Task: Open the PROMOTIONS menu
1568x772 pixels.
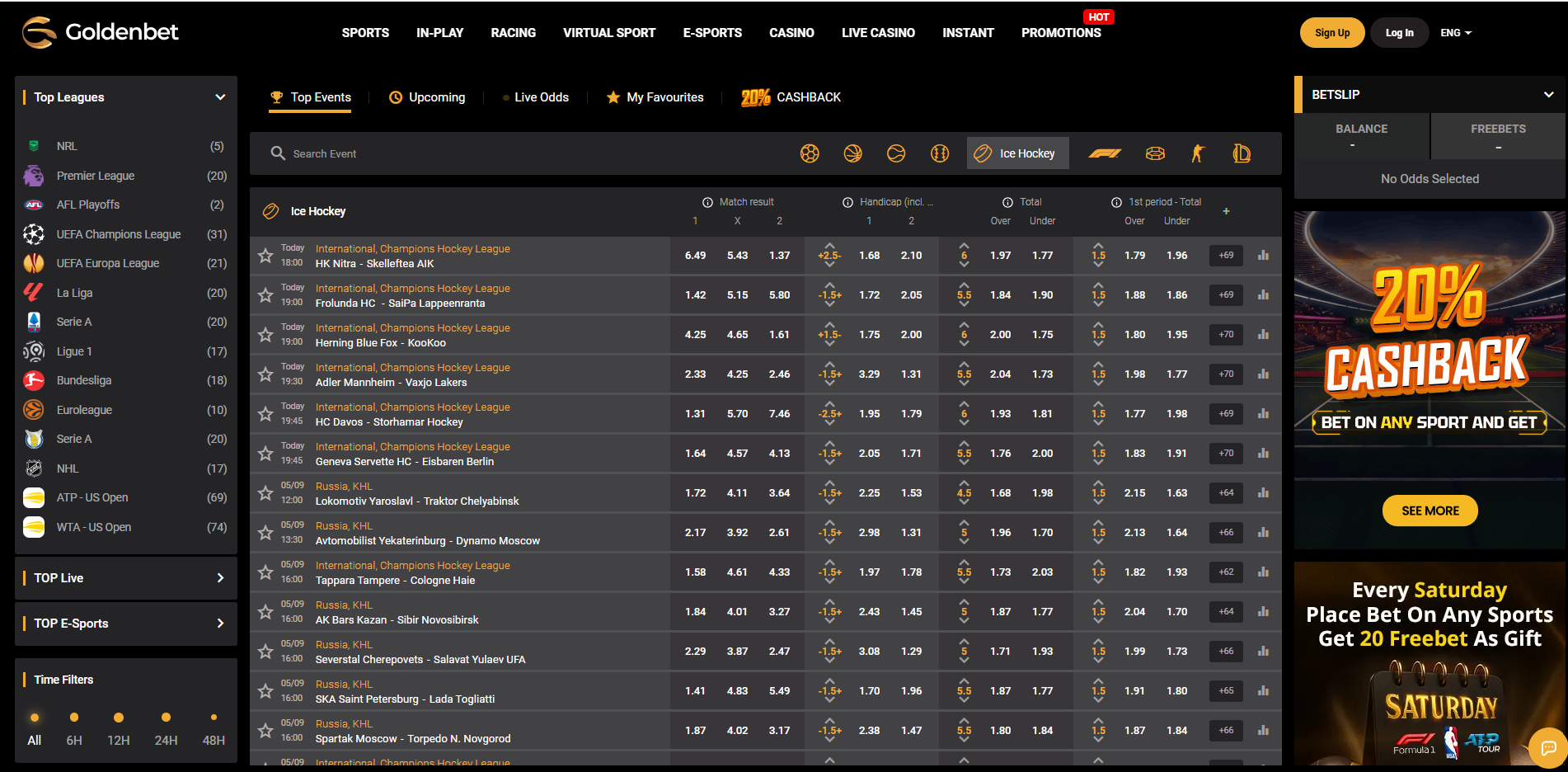Action: [x=1061, y=33]
